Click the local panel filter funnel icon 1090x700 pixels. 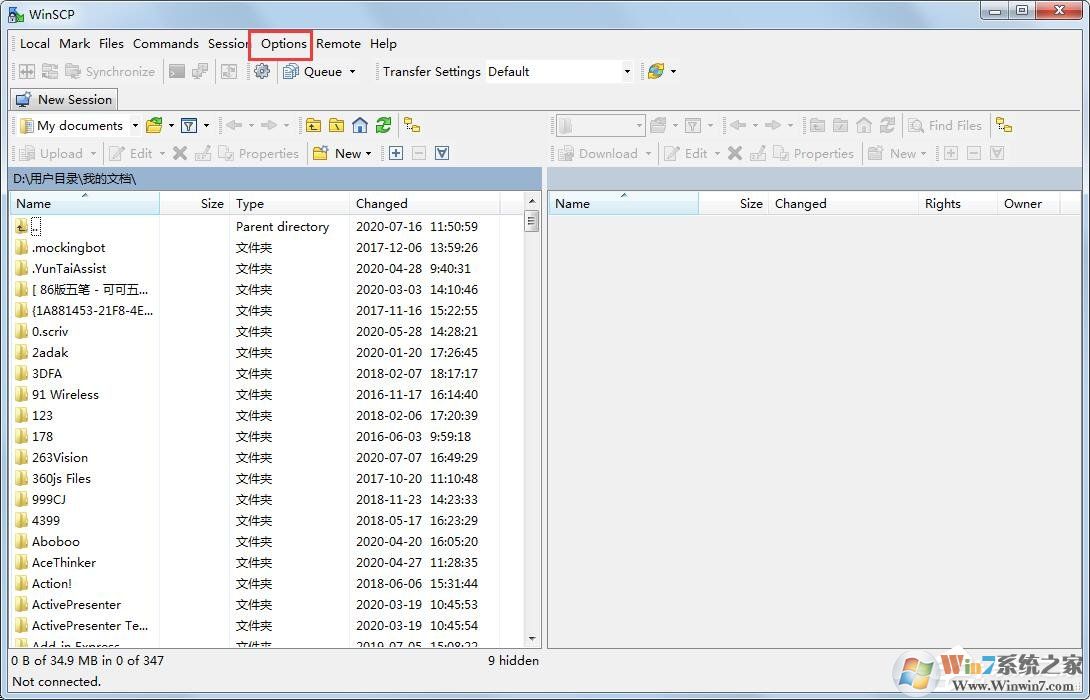tap(188, 126)
